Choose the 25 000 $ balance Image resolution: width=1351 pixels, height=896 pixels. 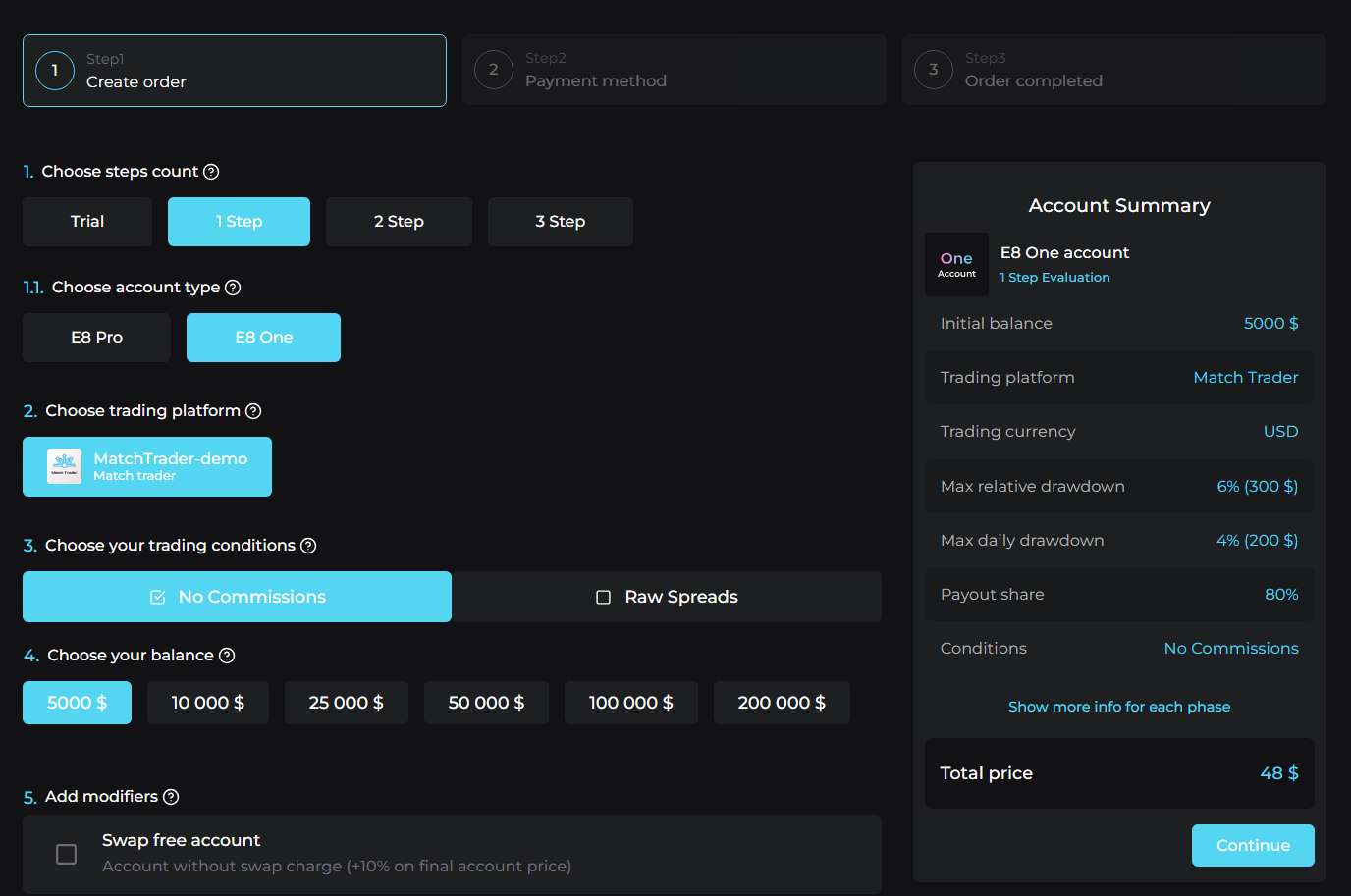(x=347, y=703)
